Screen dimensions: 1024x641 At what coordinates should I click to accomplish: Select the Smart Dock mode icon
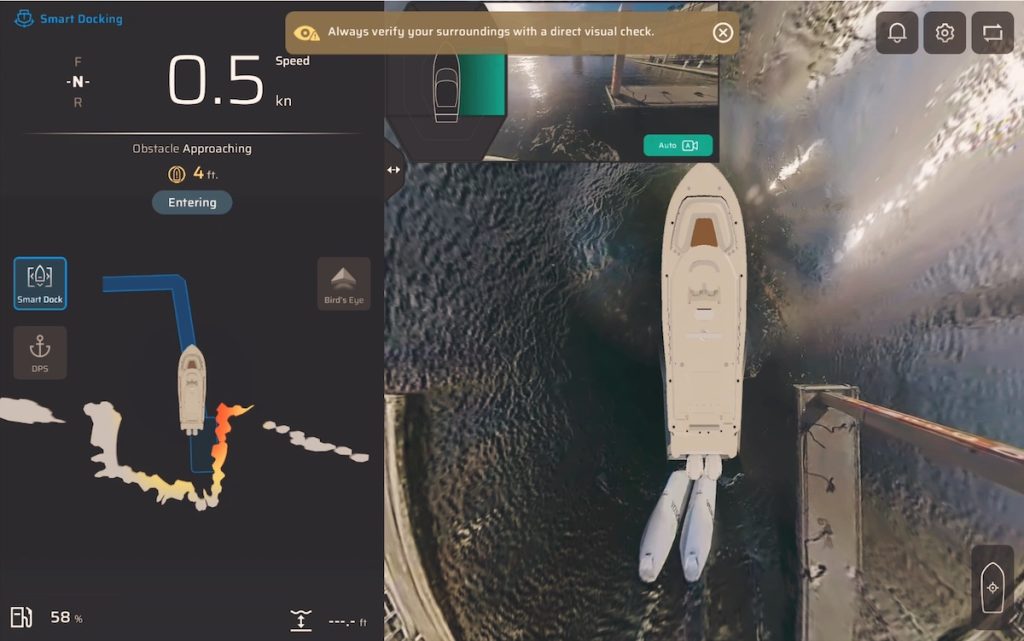click(x=39, y=283)
